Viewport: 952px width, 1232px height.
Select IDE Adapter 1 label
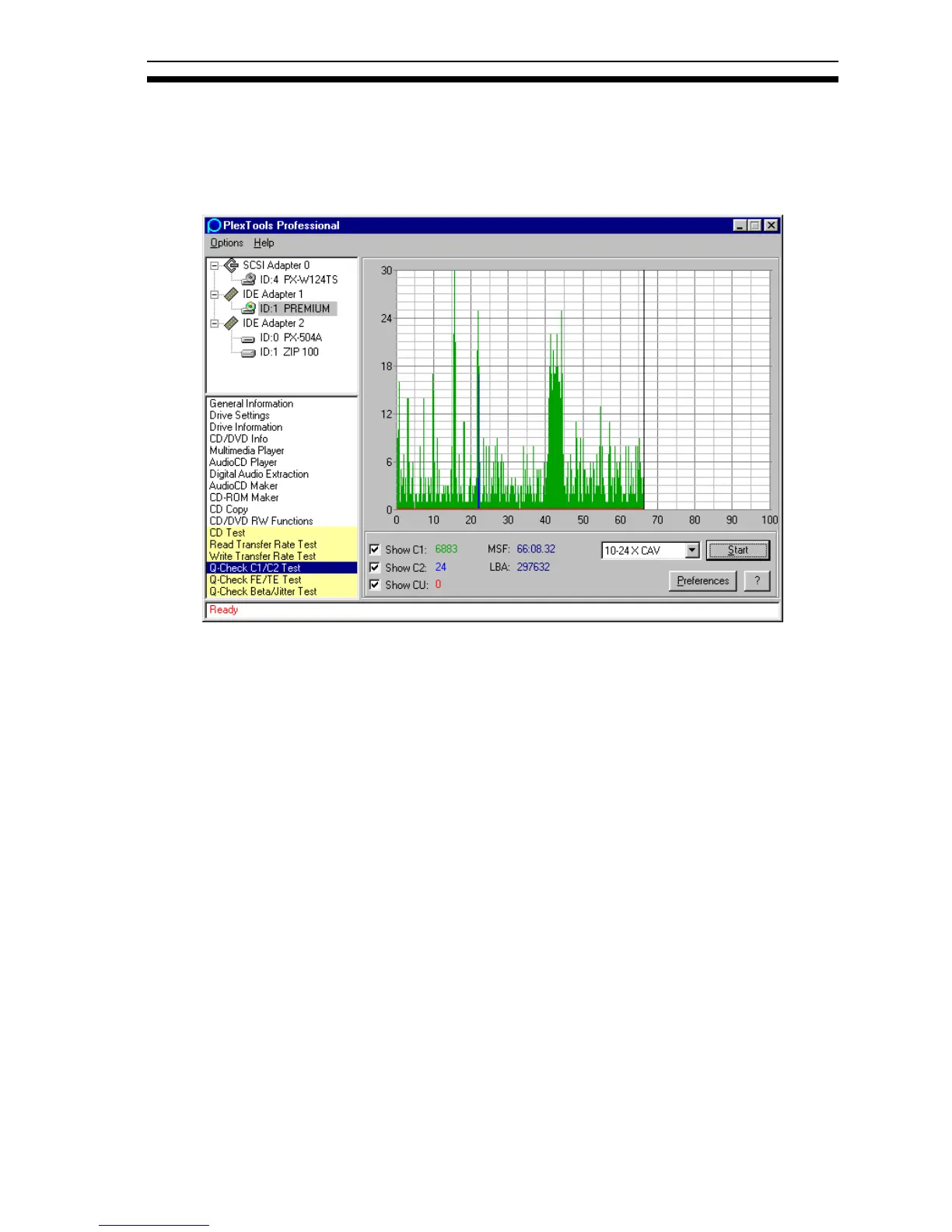pos(273,294)
